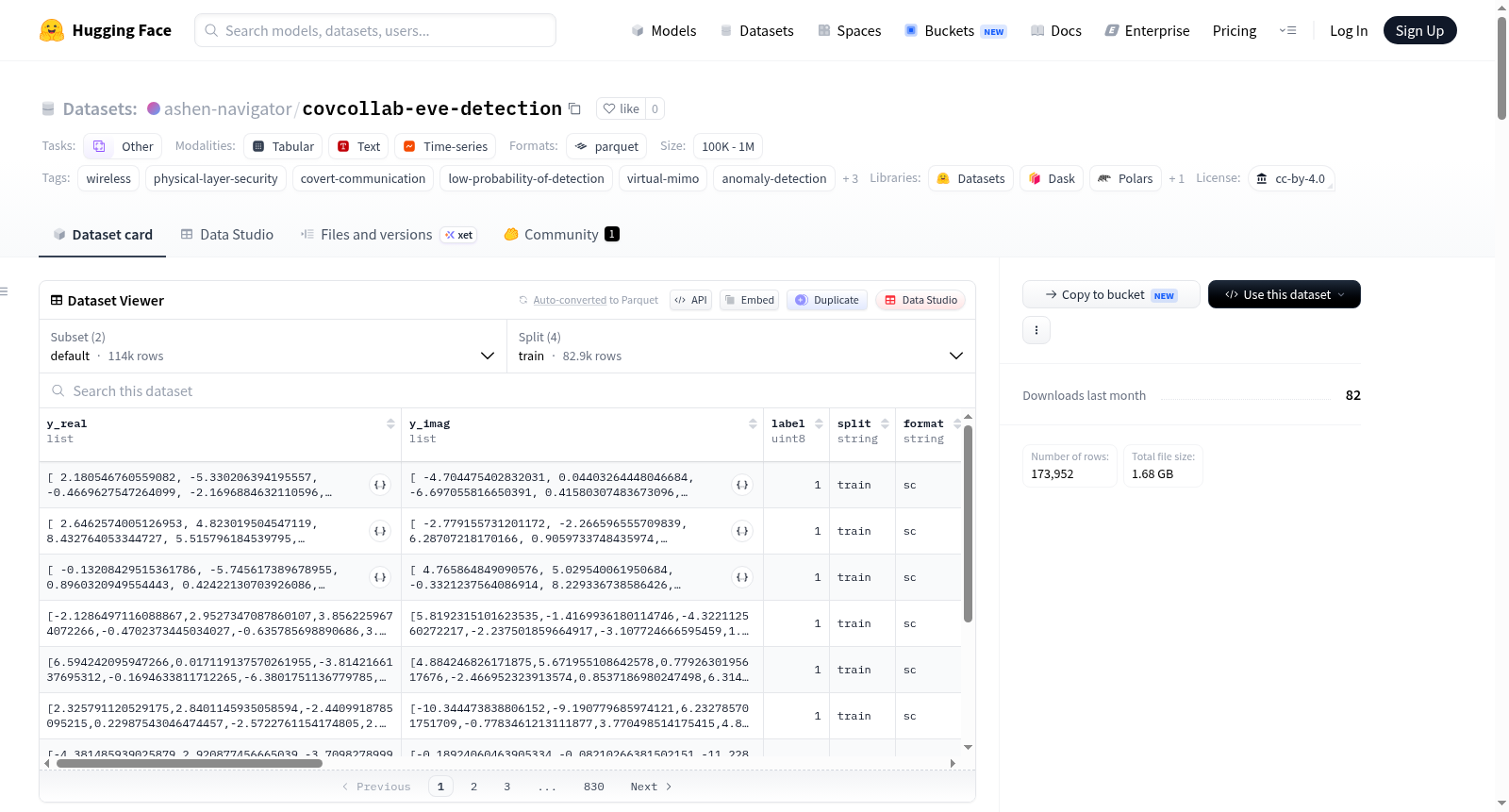The height and width of the screenshot is (812, 1509).
Task: Sort by format column sort icon
Action: point(957,423)
